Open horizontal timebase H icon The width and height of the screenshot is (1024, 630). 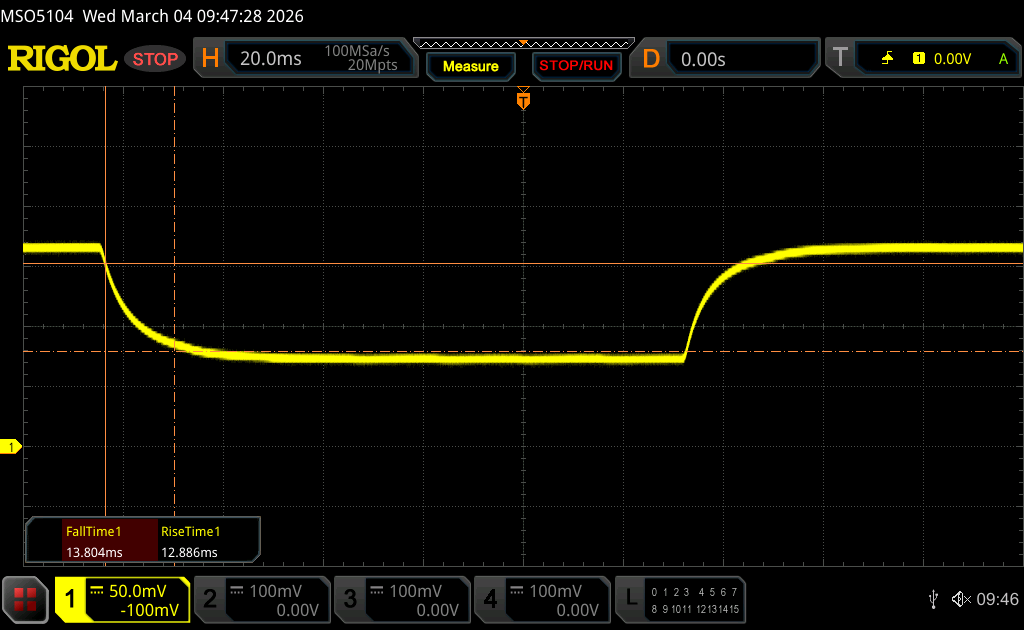click(x=210, y=59)
